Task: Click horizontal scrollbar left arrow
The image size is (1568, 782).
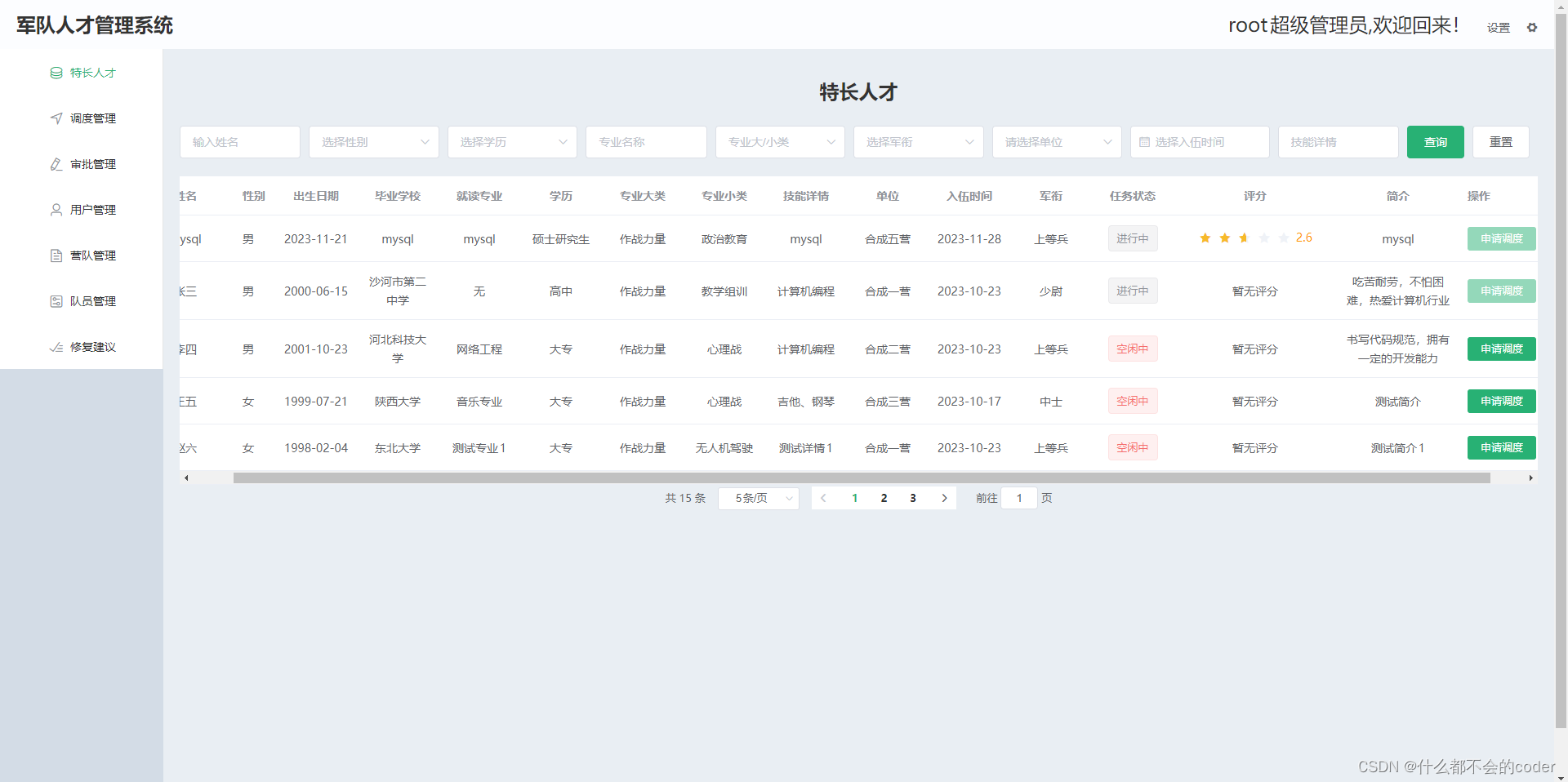Action: click(186, 478)
